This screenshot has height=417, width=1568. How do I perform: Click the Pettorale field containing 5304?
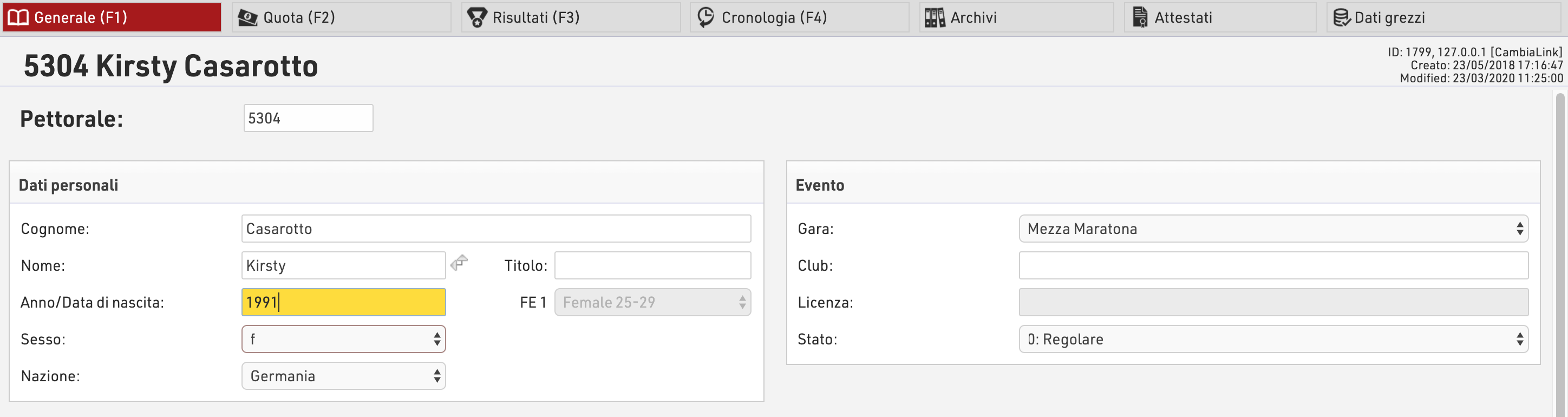[x=308, y=118]
